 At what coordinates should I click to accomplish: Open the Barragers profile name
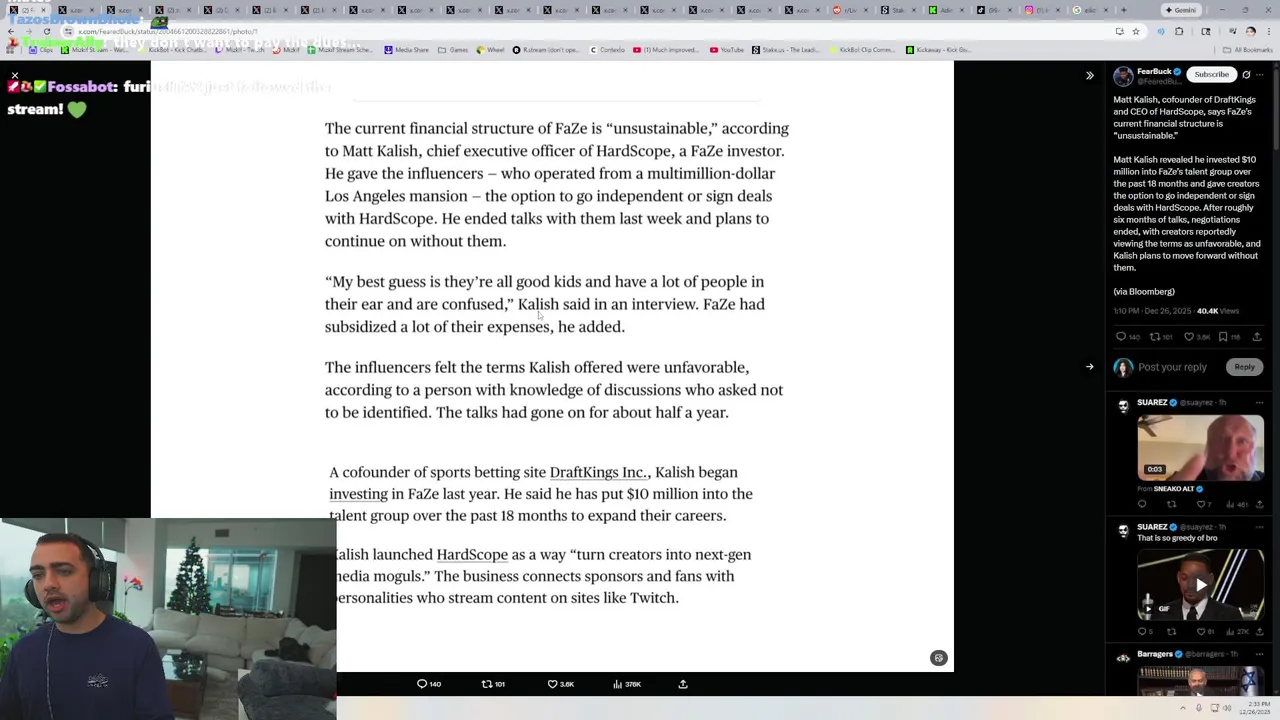pyautogui.click(x=1154, y=654)
